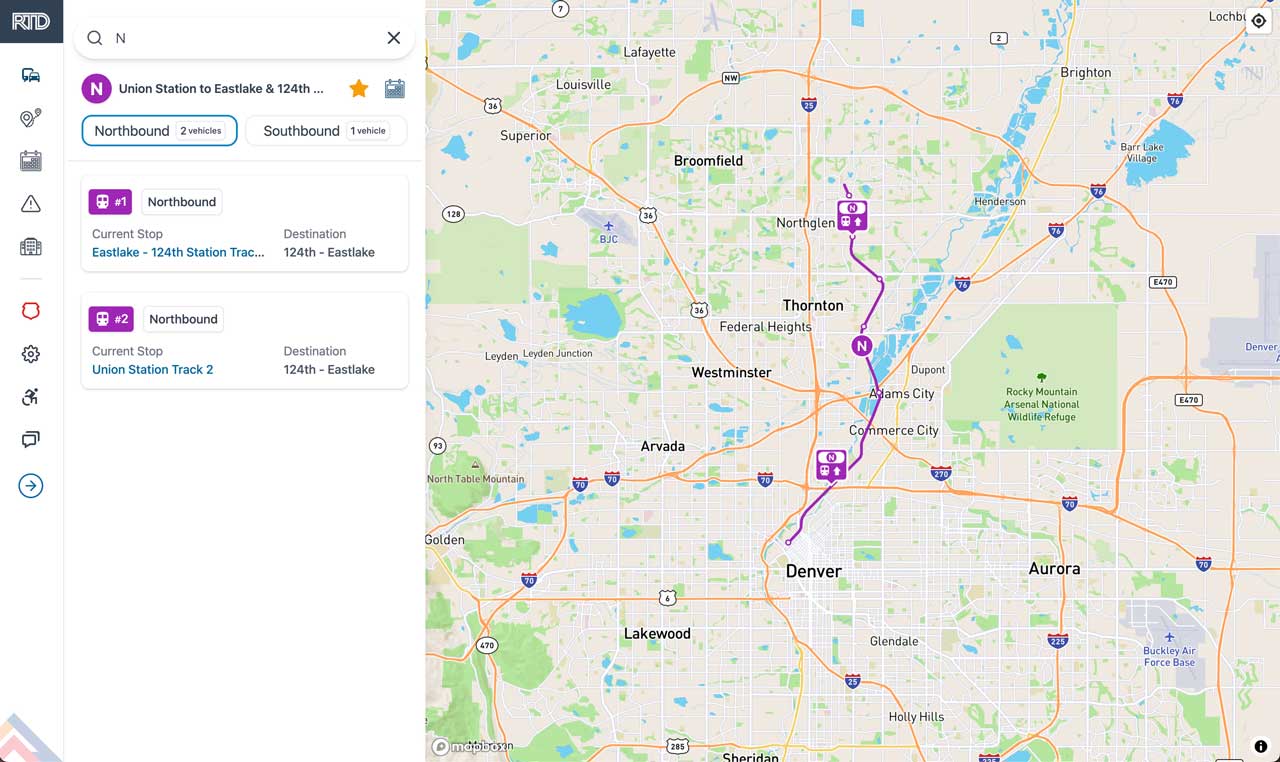Open the feedback chat icon
Viewport: 1280px width, 762px height.
(31, 439)
